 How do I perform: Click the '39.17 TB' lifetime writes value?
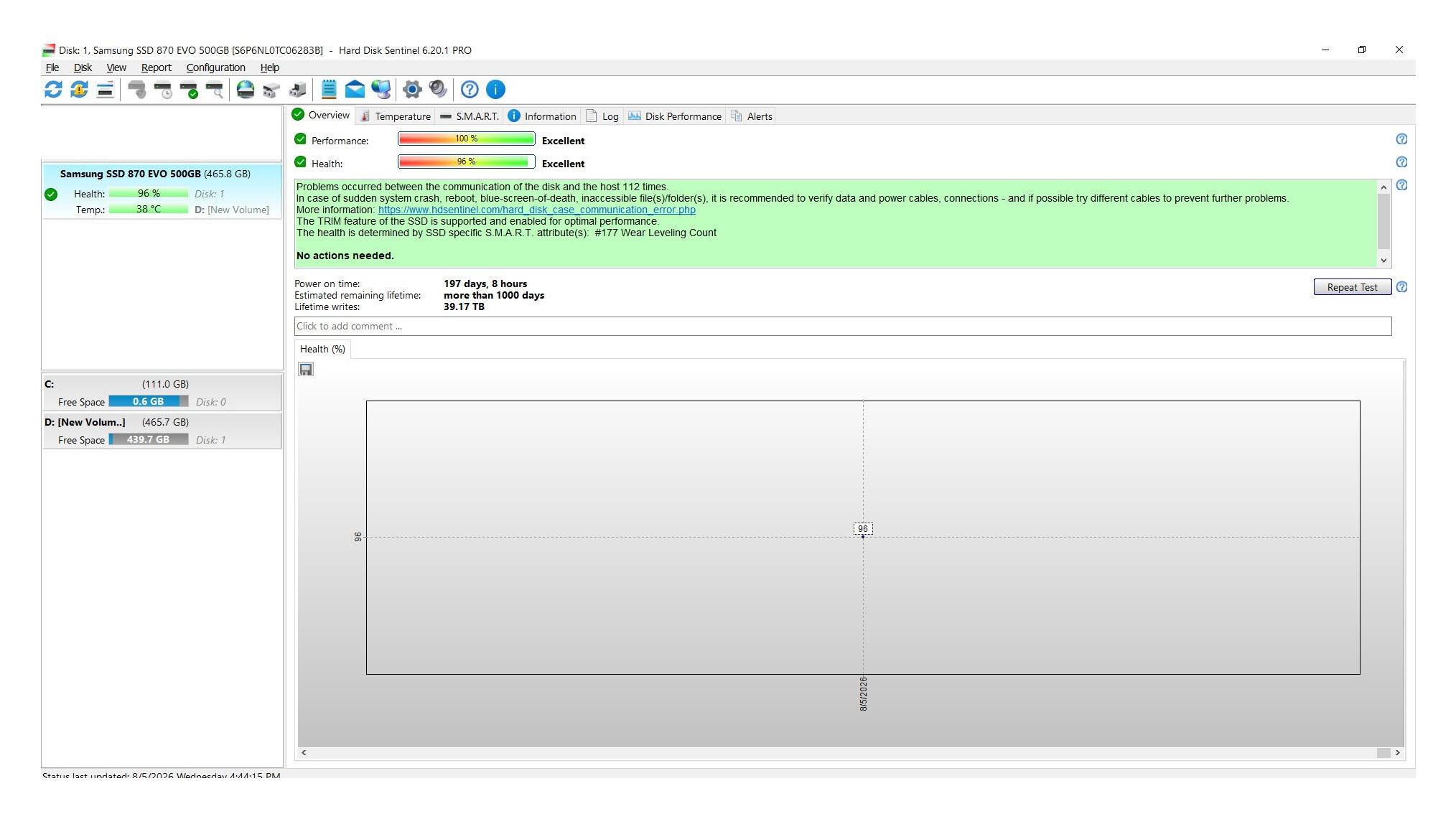tap(464, 306)
